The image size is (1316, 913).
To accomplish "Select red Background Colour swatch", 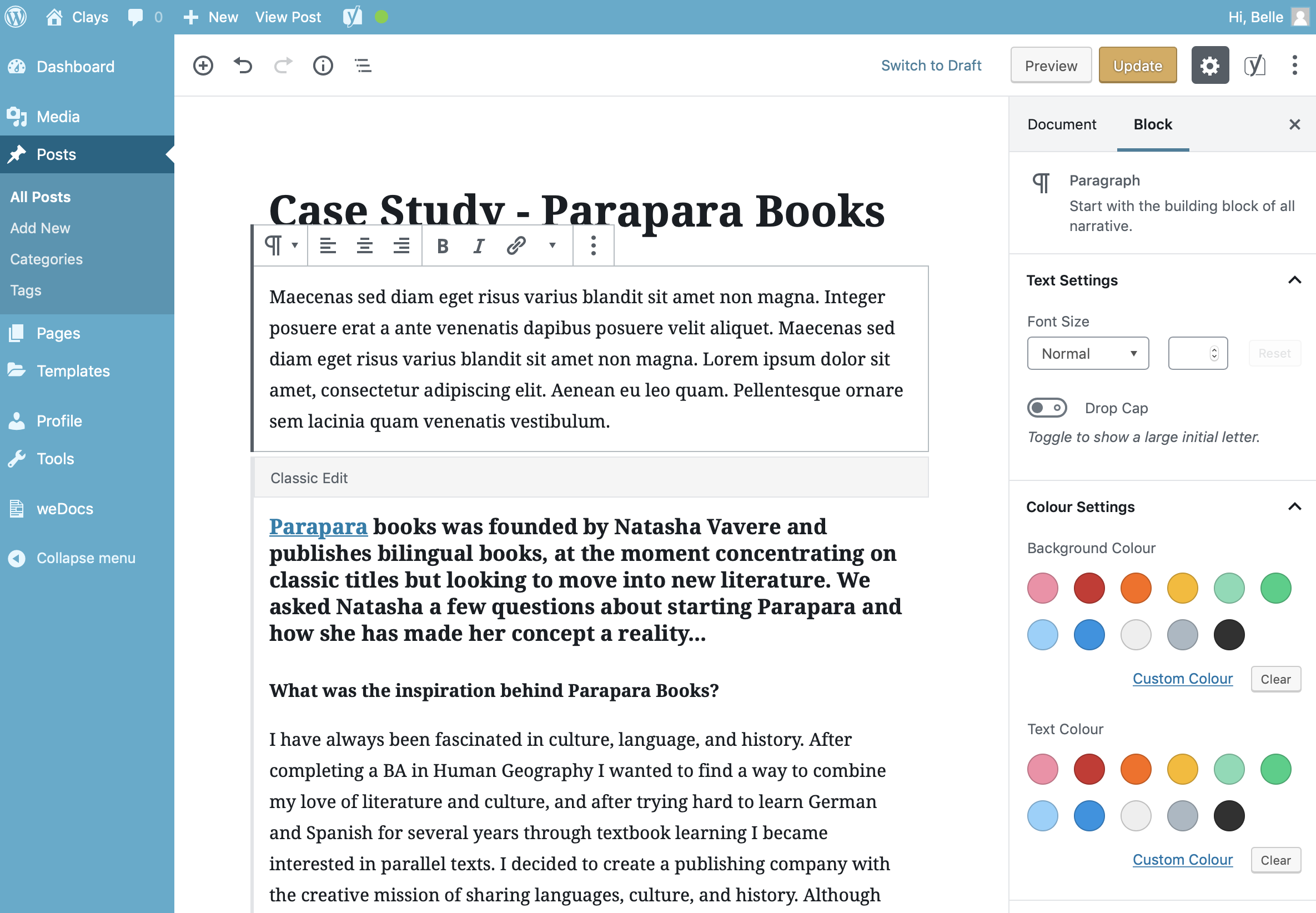I will point(1089,588).
